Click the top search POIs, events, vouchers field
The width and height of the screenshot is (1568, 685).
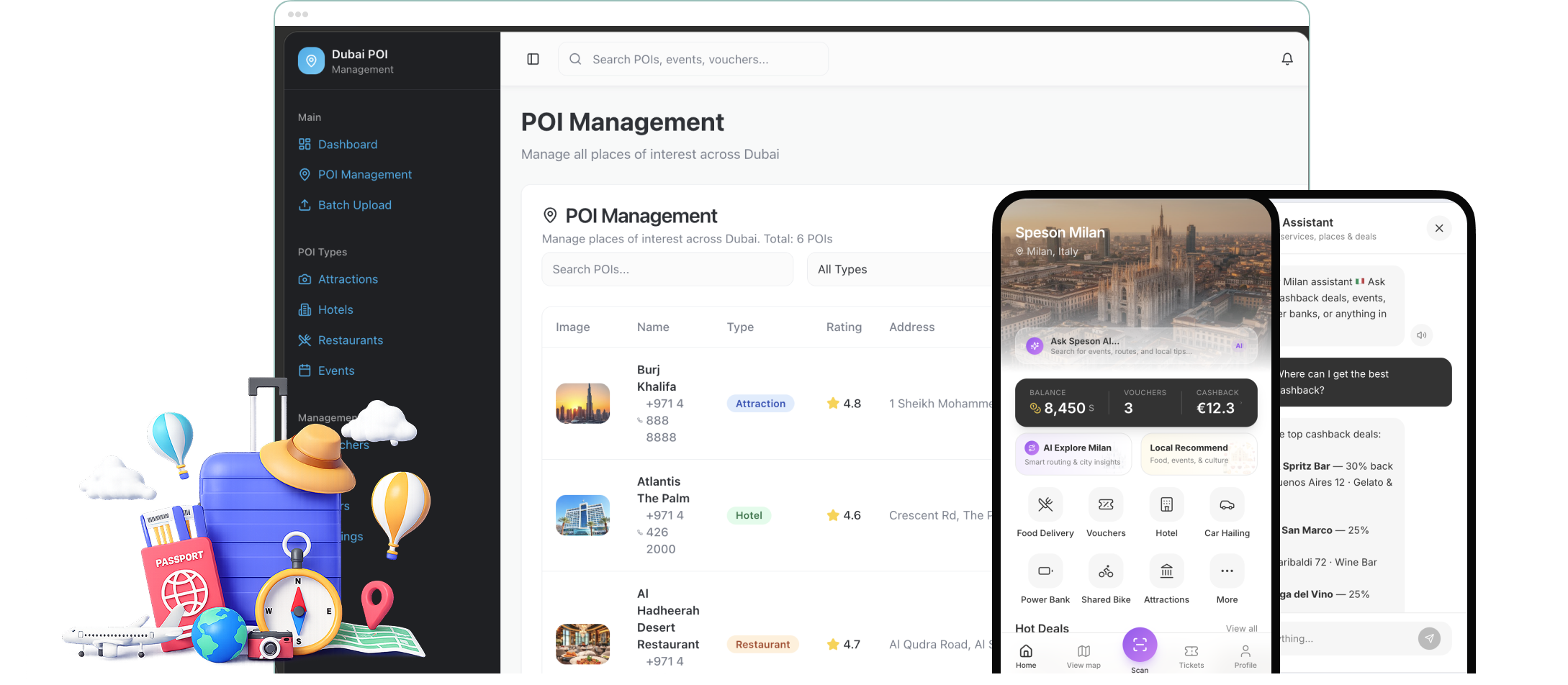click(x=693, y=59)
